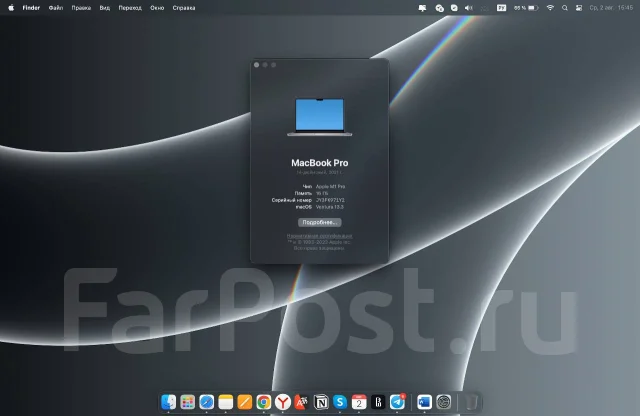Open Calendar from the Dock
This screenshot has width=640, height=416.
coord(359,402)
